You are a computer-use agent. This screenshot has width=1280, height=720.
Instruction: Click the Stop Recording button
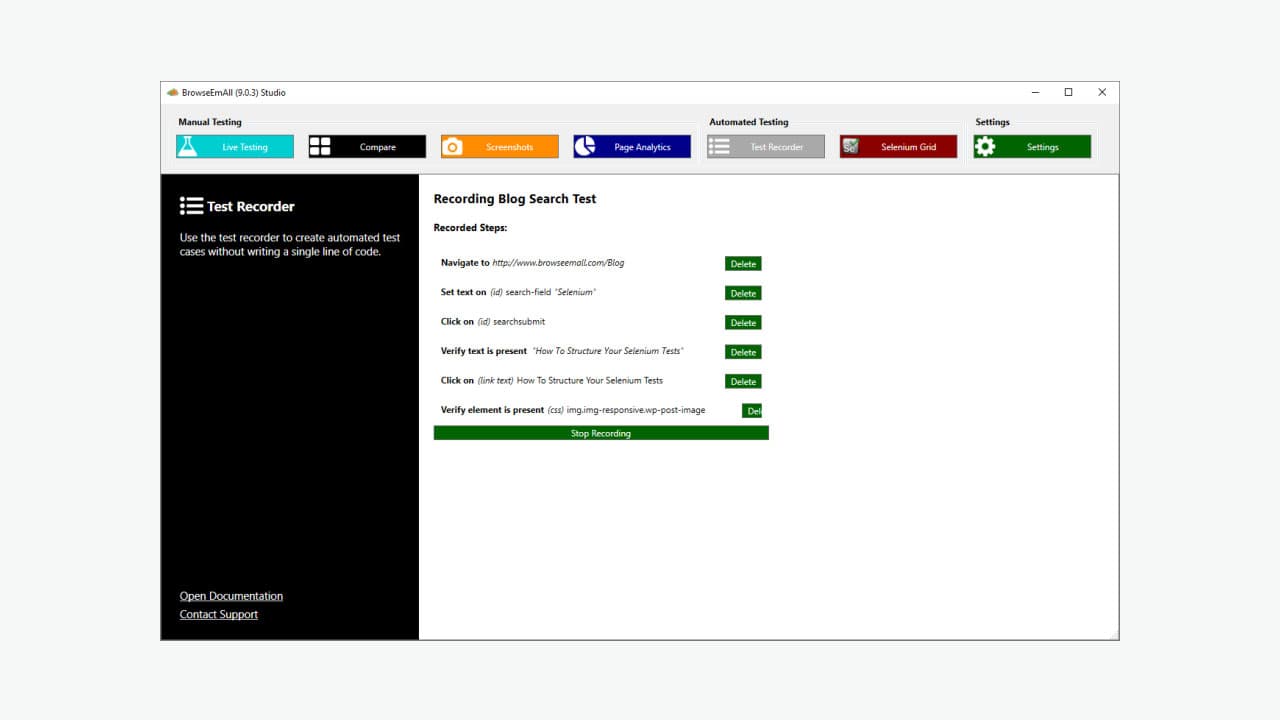click(600, 432)
